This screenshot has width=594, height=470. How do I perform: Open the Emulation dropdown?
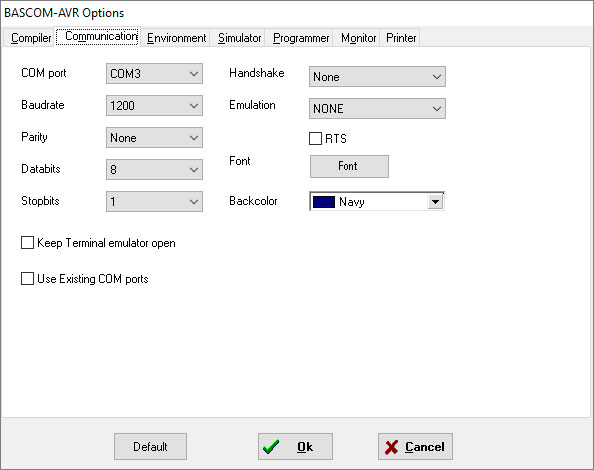(x=377, y=109)
